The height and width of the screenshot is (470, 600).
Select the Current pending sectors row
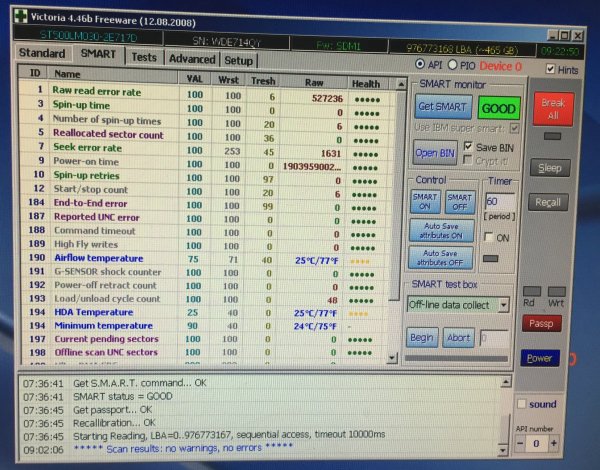203,339
